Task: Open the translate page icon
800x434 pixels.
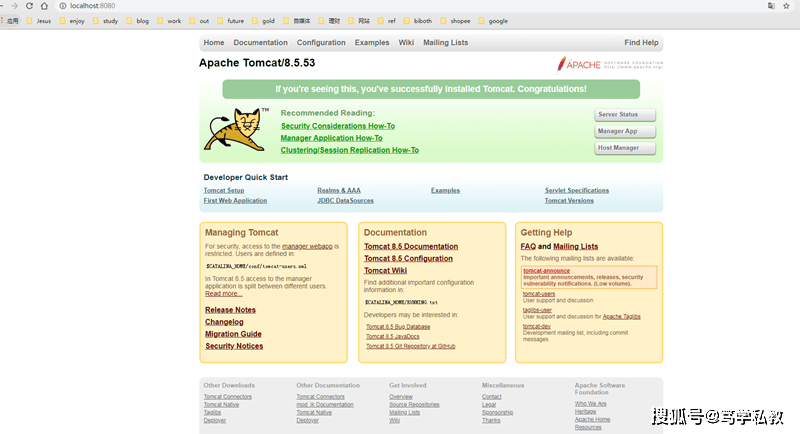Action: pyautogui.click(x=771, y=6)
